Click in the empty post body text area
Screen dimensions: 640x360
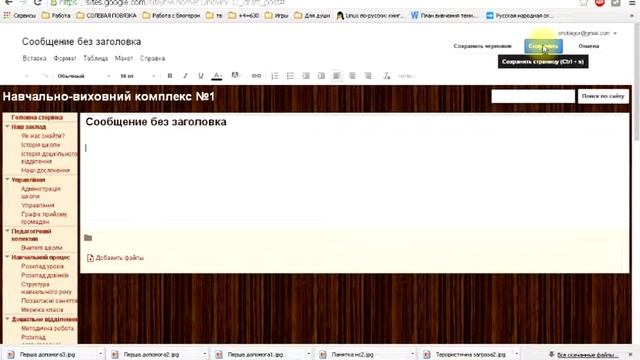pyautogui.click(x=354, y=180)
